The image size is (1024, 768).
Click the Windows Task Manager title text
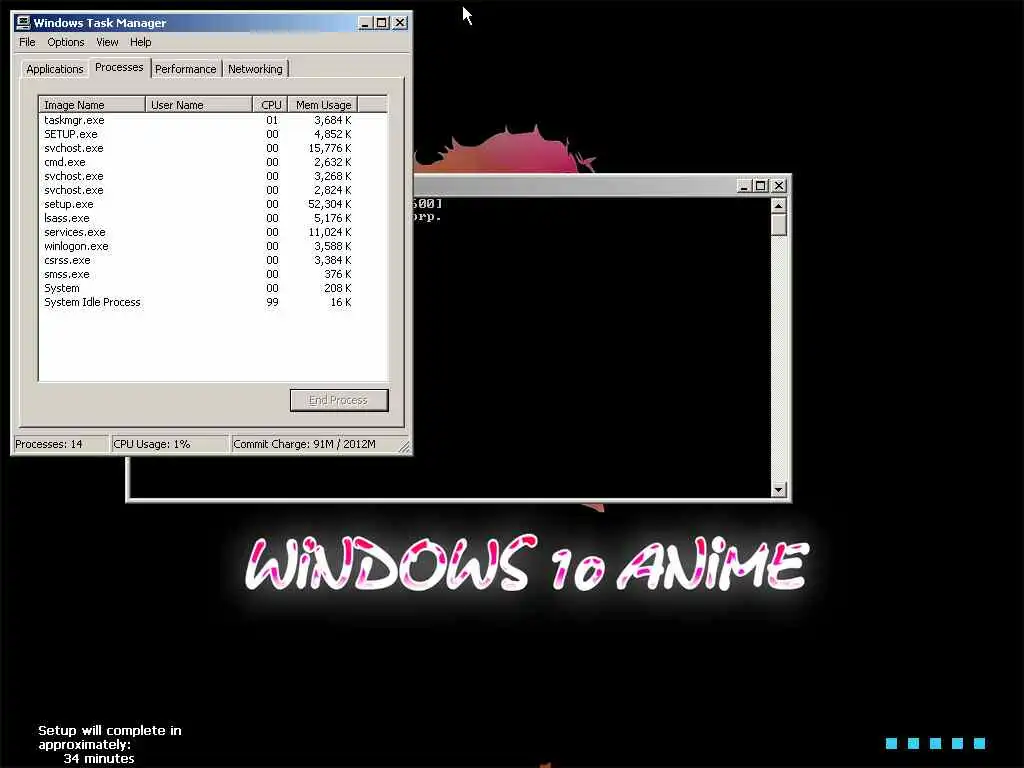(x=100, y=23)
